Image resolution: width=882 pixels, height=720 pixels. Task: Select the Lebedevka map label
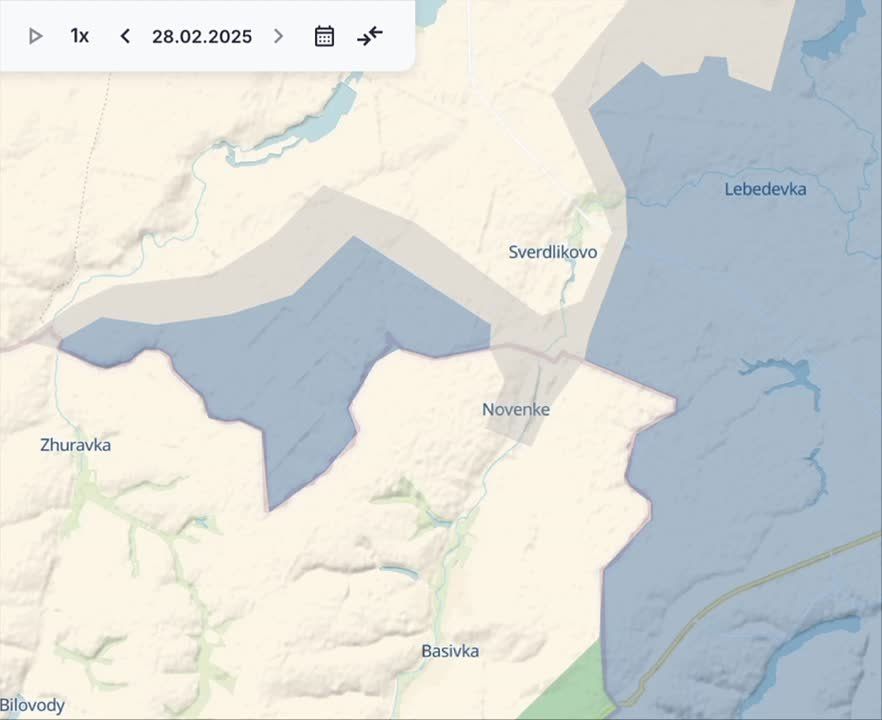tap(765, 188)
